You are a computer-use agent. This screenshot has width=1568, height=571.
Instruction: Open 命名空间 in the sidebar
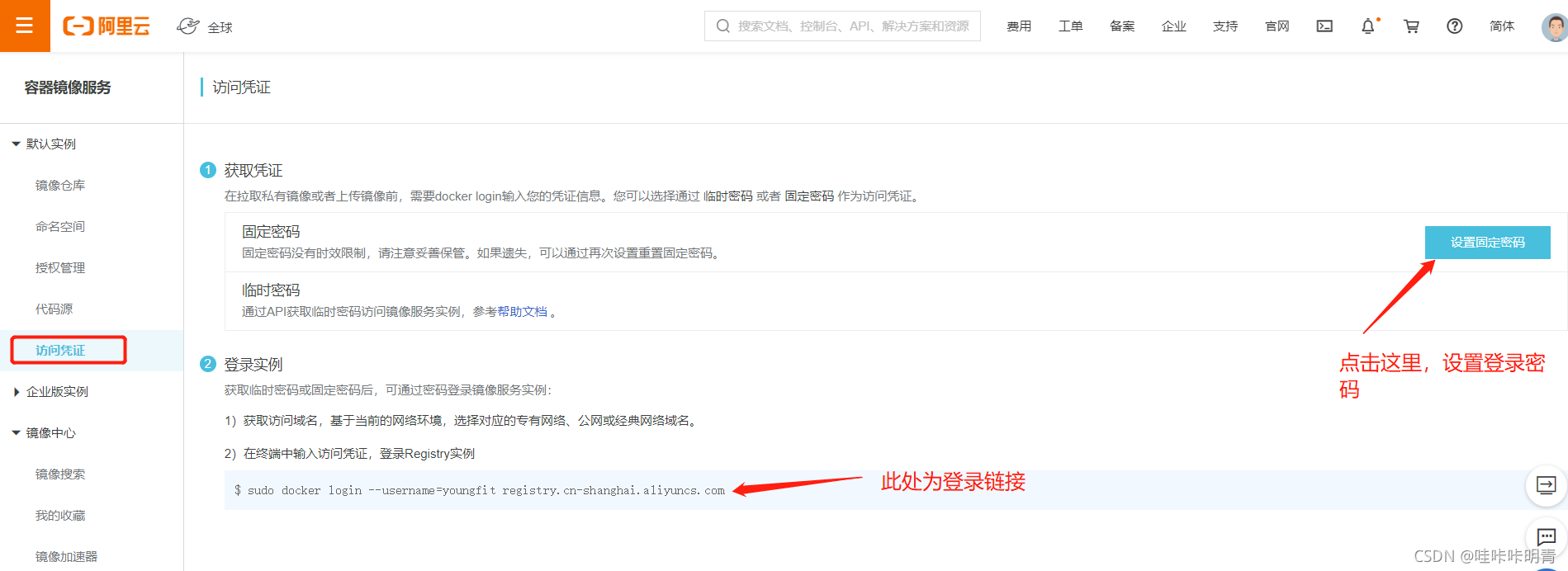60,226
